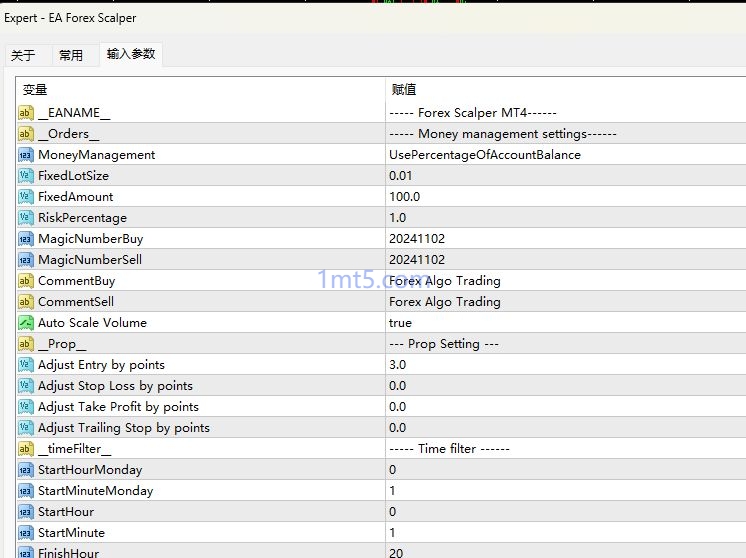Click the decimal icon beside Adjust Entry by points
Image resolution: width=746 pixels, height=558 pixels.
tap(26, 365)
